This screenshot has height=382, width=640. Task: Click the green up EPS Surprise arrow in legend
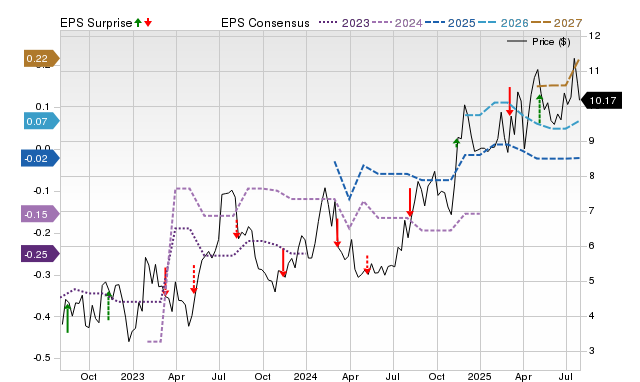(x=138, y=23)
